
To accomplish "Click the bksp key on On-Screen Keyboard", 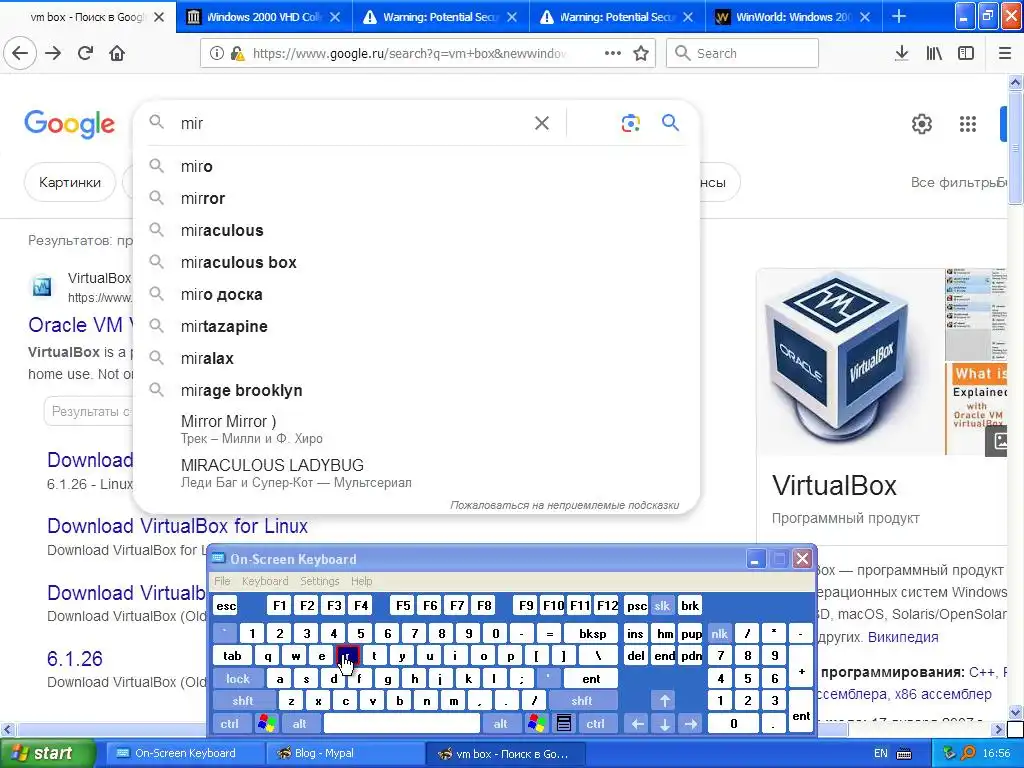I will coord(592,633).
